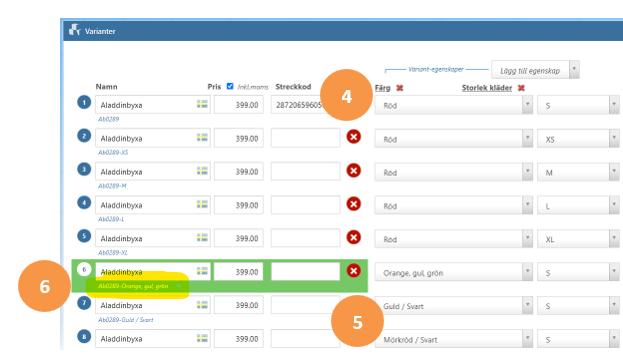
Task: Click article number Ab0289-Guld / Svart
Action: tap(126, 320)
